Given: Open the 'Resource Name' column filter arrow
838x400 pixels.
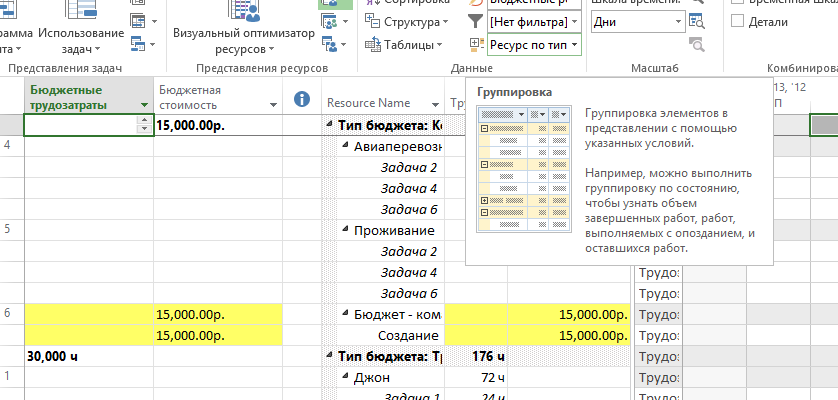Looking at the screenshot, I should coord(435,104).
